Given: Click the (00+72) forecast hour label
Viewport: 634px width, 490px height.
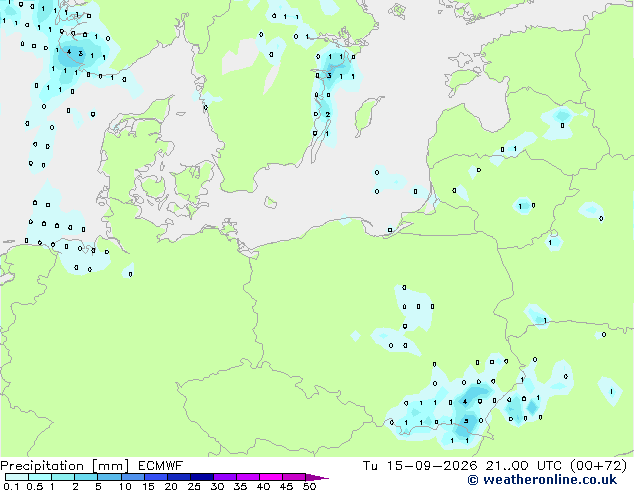Looking at the screenshot, I should (x=598, y=466).
